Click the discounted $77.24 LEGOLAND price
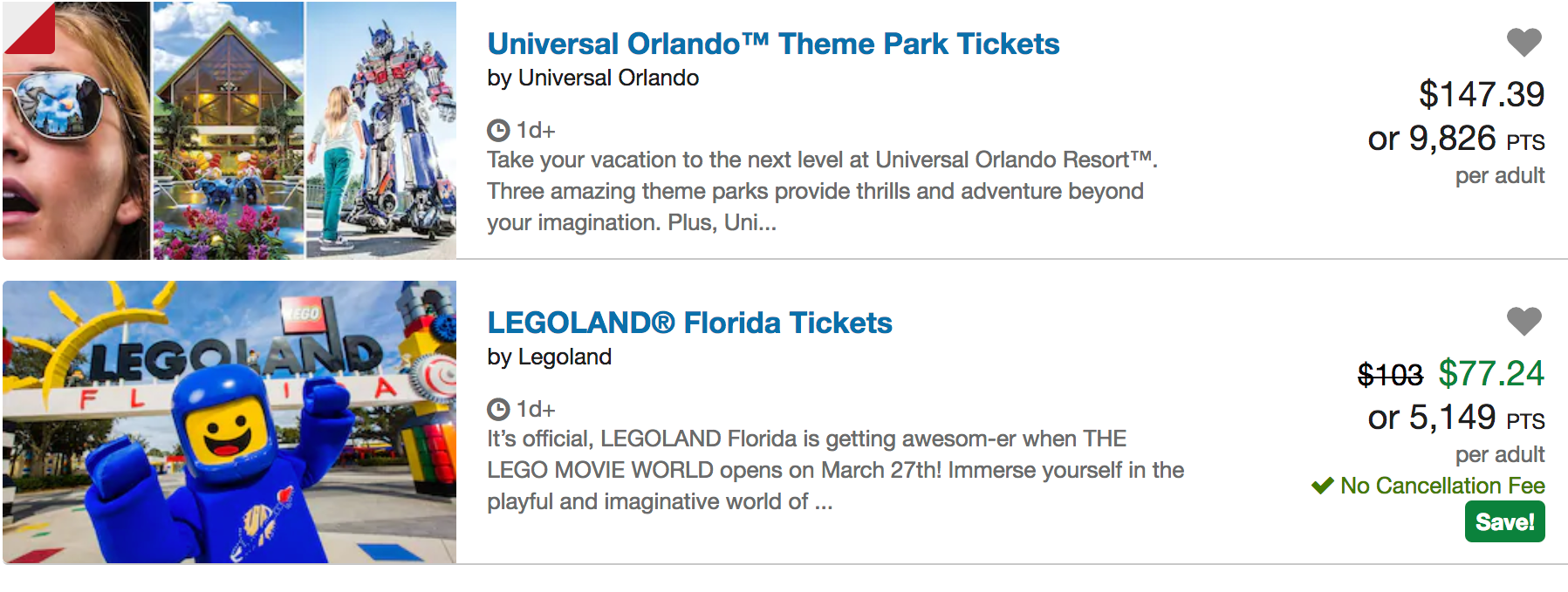This screenshot has width=1568, height=592. click(1491, 373)
